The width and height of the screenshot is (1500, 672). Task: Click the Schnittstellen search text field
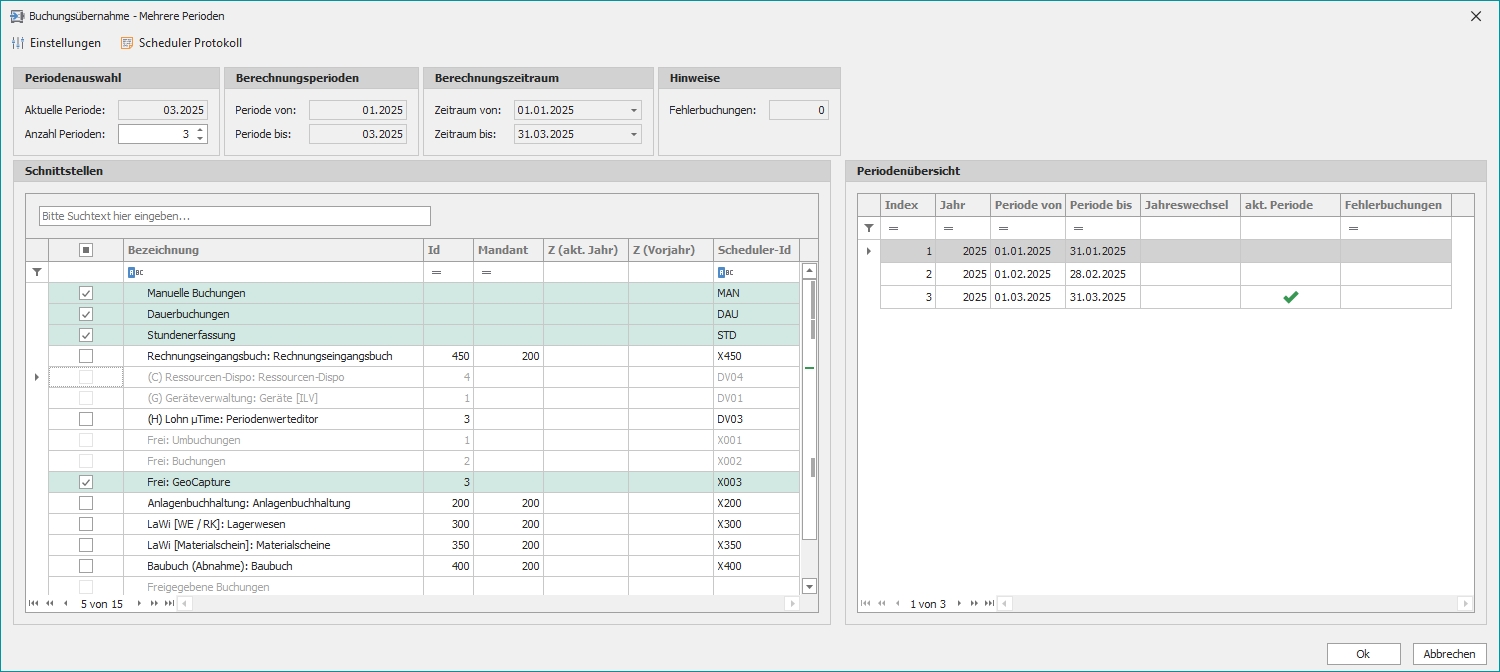click(235, 216)
